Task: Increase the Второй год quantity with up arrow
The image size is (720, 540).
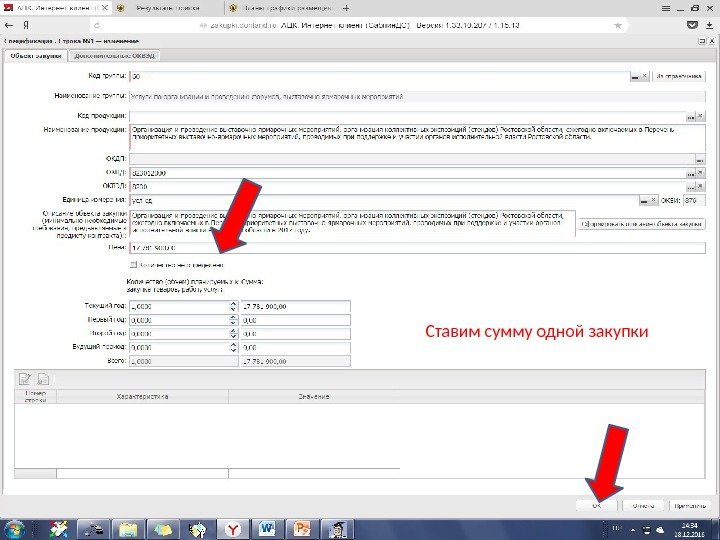Action: pyautogui.click(x=233, y=331)
